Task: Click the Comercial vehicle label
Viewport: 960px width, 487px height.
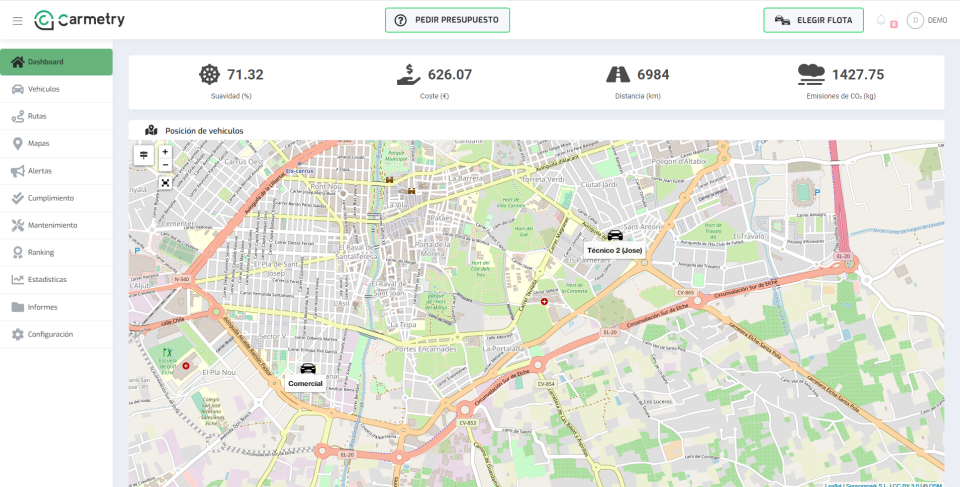Action: 306,383
